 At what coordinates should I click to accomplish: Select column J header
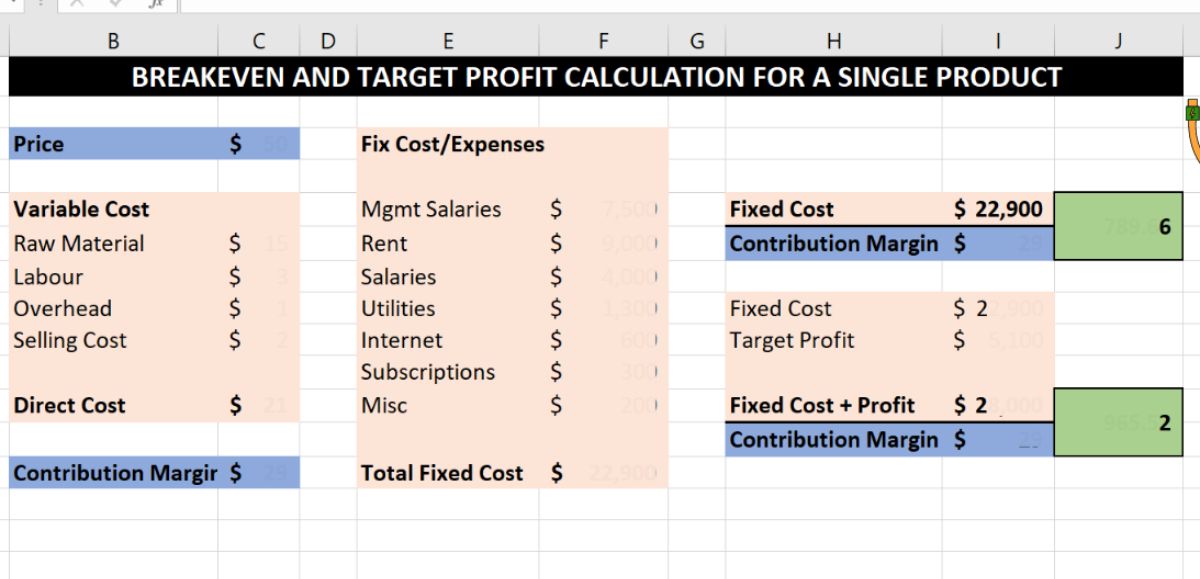coord(1119,41)
